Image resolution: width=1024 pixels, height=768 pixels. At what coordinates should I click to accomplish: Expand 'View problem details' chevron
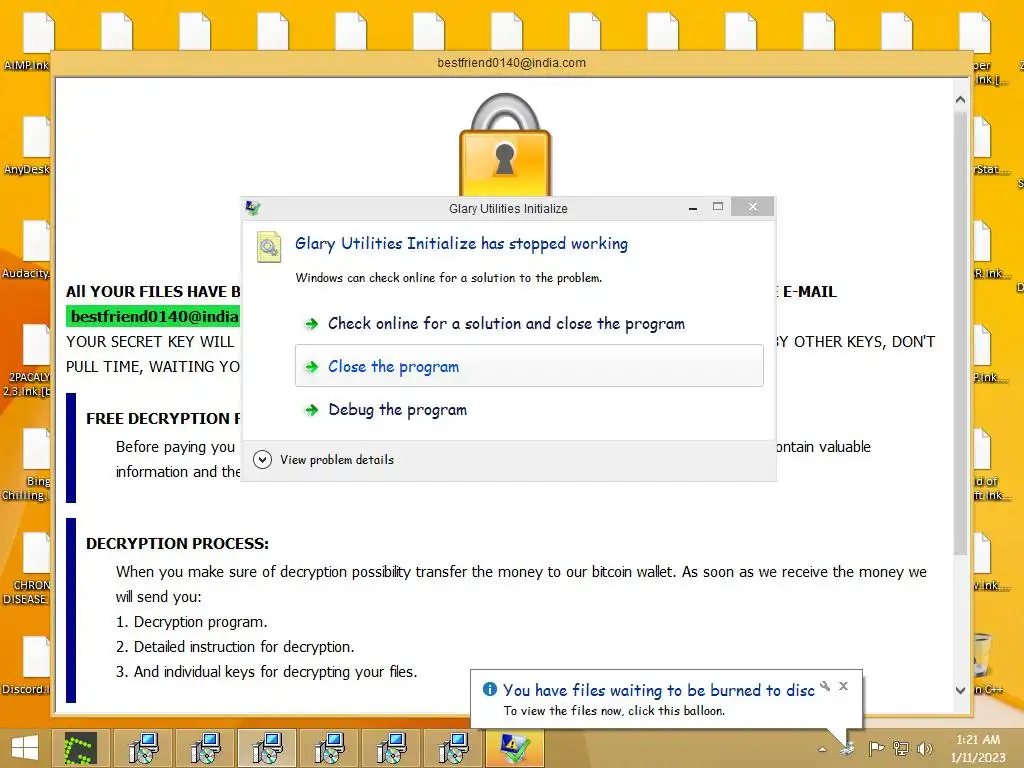(x=262, y=459)
